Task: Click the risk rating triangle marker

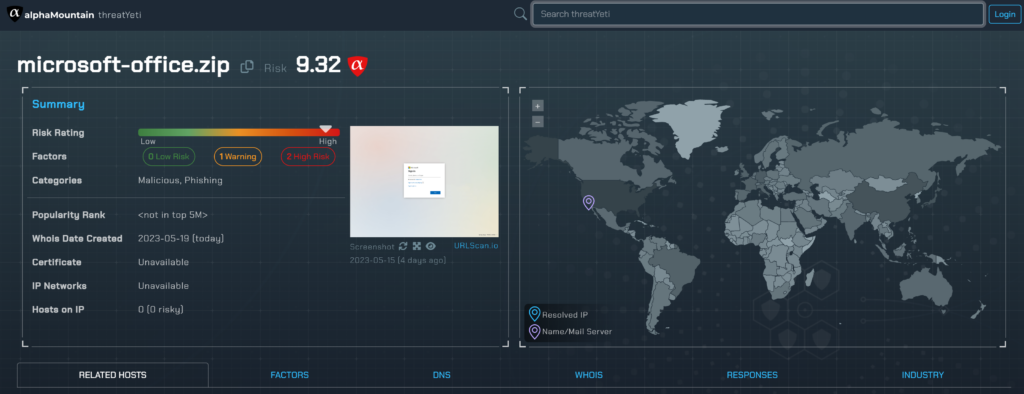Action: (325, 129)
